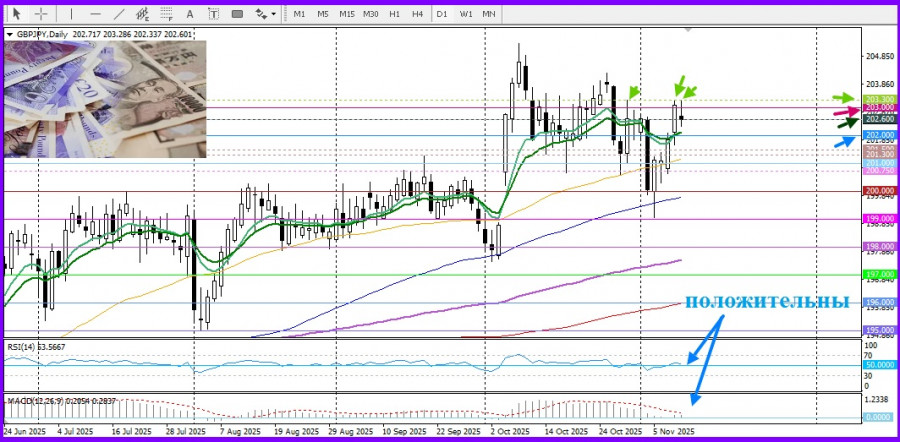Viewport: 900px width, 442px height.
Task: Click the 4 Jul 2025 date label
Action: coord(75,431)
